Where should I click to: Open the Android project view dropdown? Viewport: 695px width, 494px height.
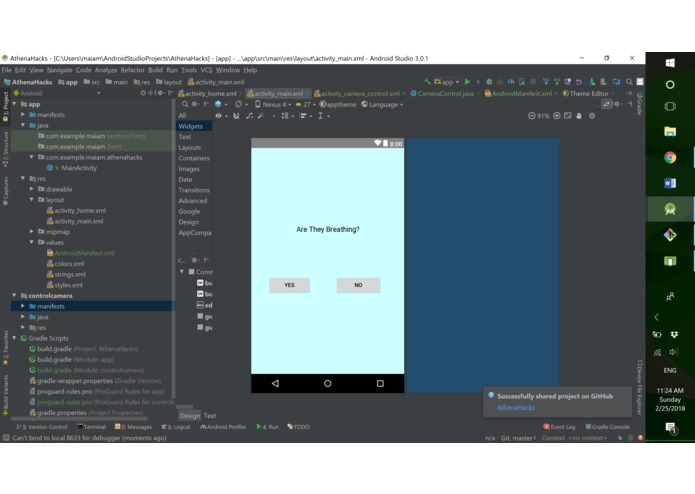pyautogui.click(x=57, y=93)
